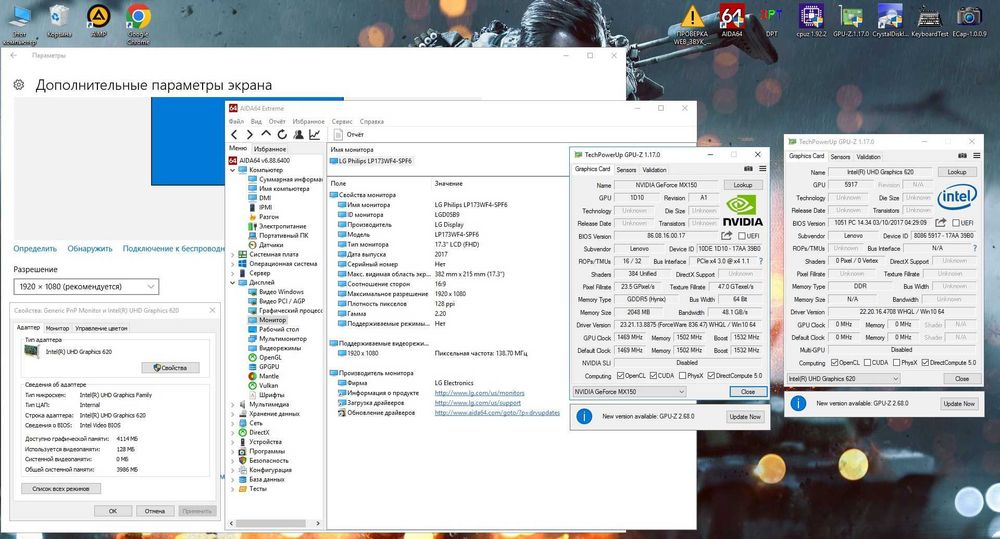Open the NVIDIA GeForce MX150 GPU selector dropdown
Screen dimensions: 1000x539
click(x=629, y=392)
